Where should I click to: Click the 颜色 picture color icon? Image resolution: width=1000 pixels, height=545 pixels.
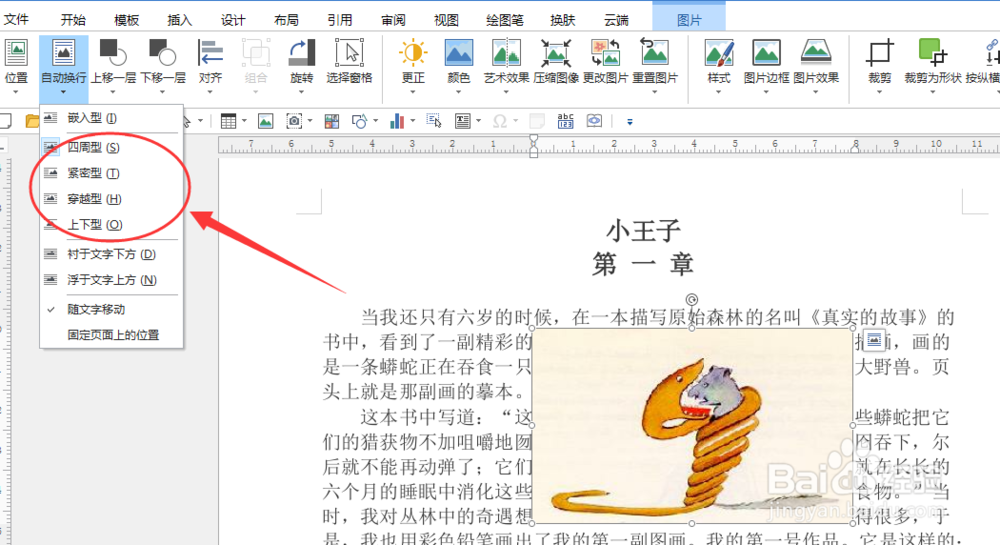(x=459, y=53)
